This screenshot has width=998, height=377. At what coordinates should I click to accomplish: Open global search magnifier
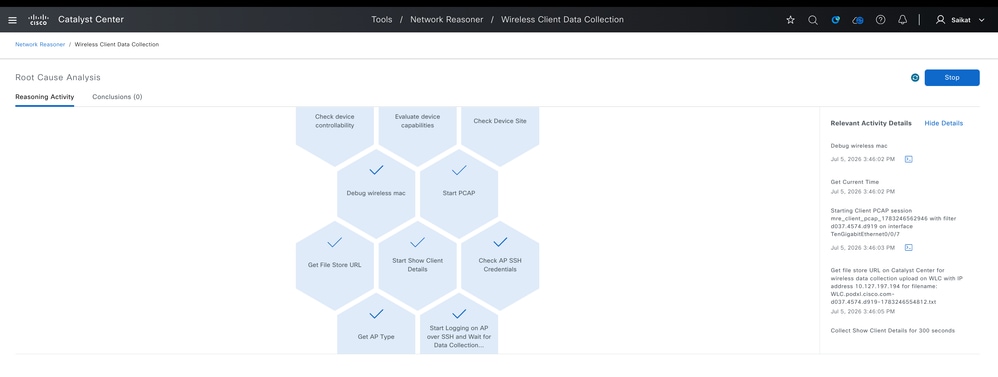813,20
